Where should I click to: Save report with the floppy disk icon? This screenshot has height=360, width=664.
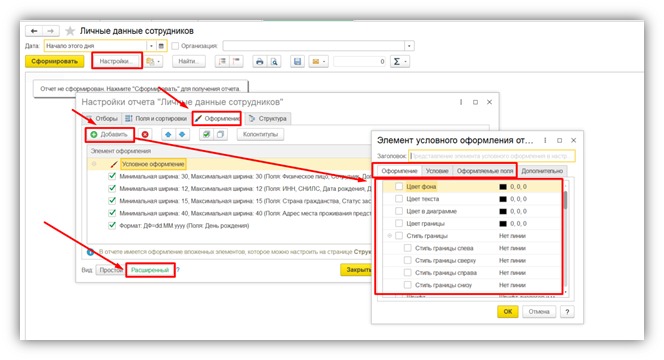point(297,61)
